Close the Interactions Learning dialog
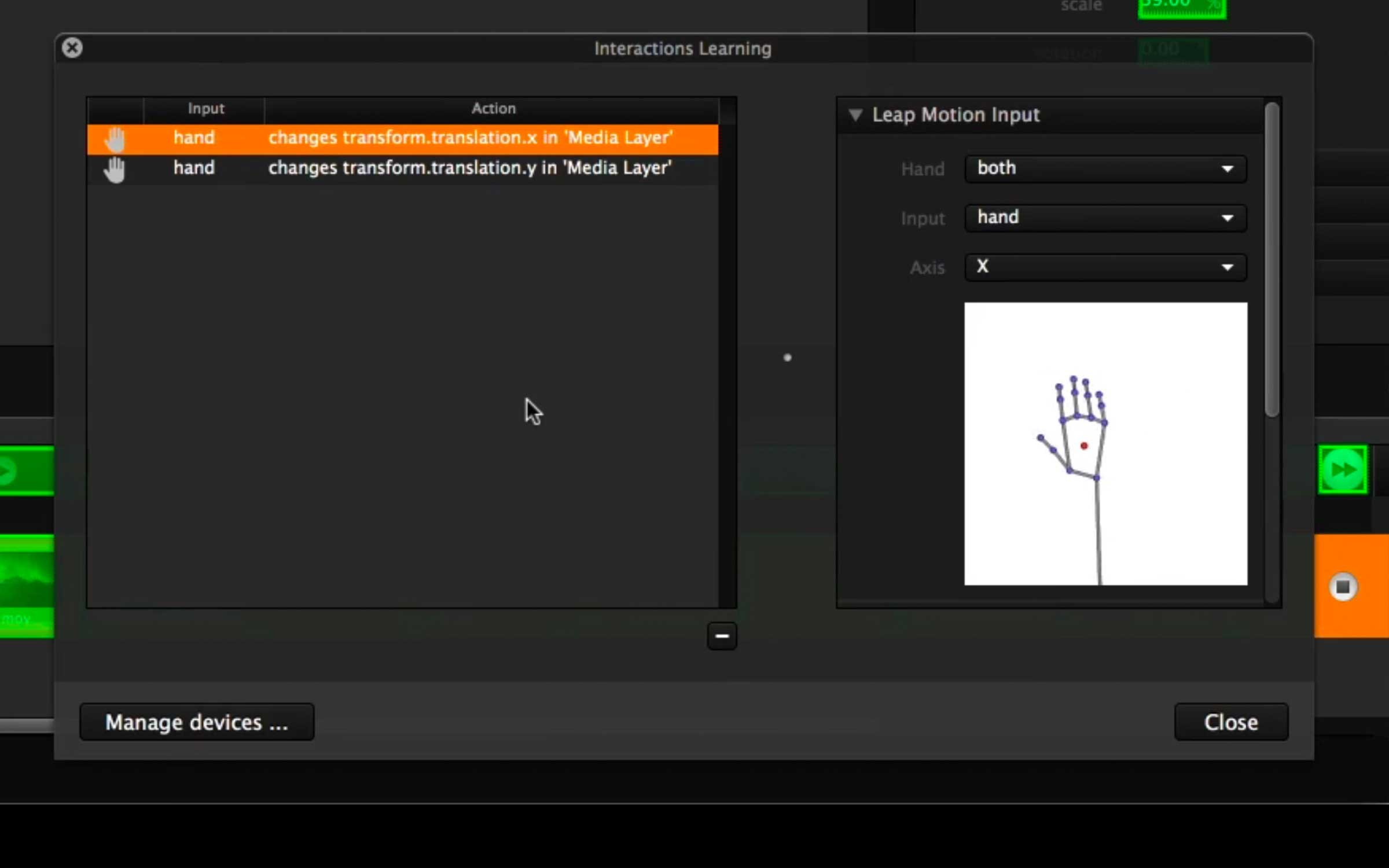 1231,722
